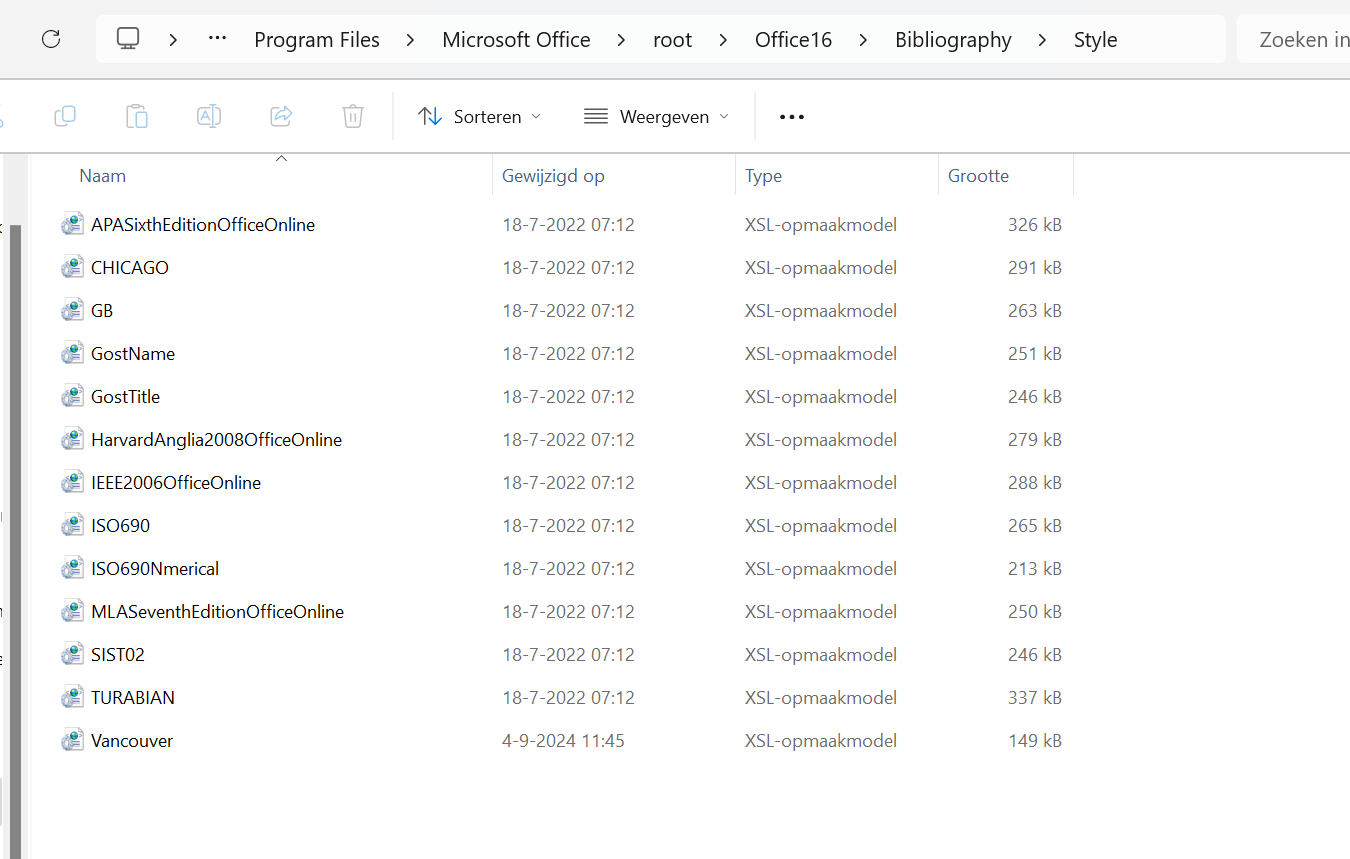
Task: Sort by the Gewijzigd op column header
Action: coord(553,176)
